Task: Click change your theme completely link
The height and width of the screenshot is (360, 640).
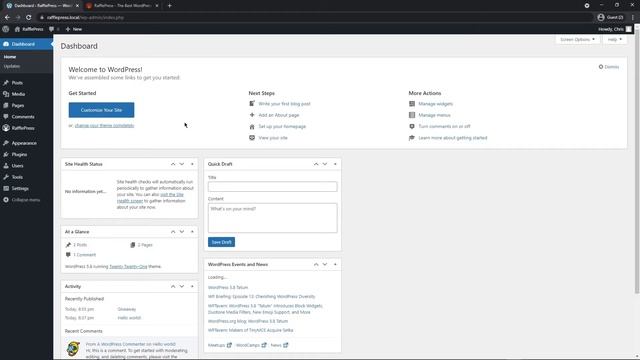Action: 104,125
